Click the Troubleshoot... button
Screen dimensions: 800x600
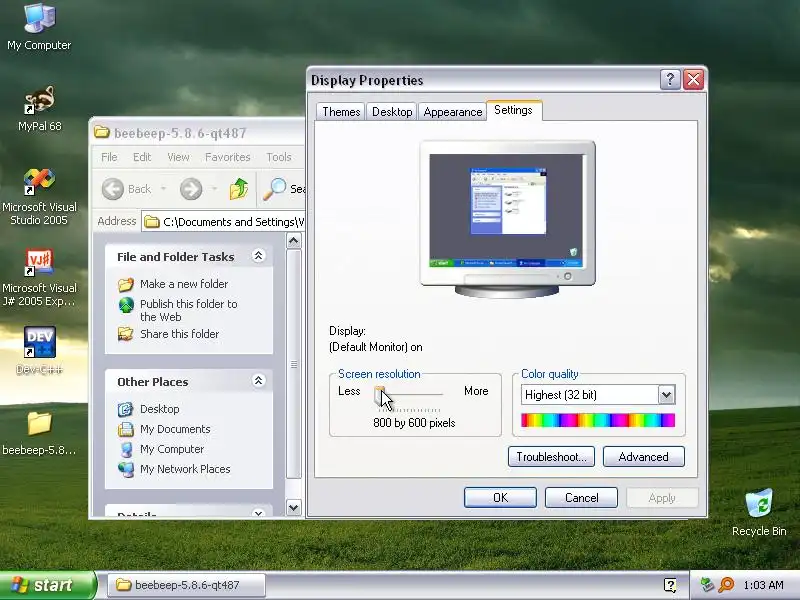551,457
